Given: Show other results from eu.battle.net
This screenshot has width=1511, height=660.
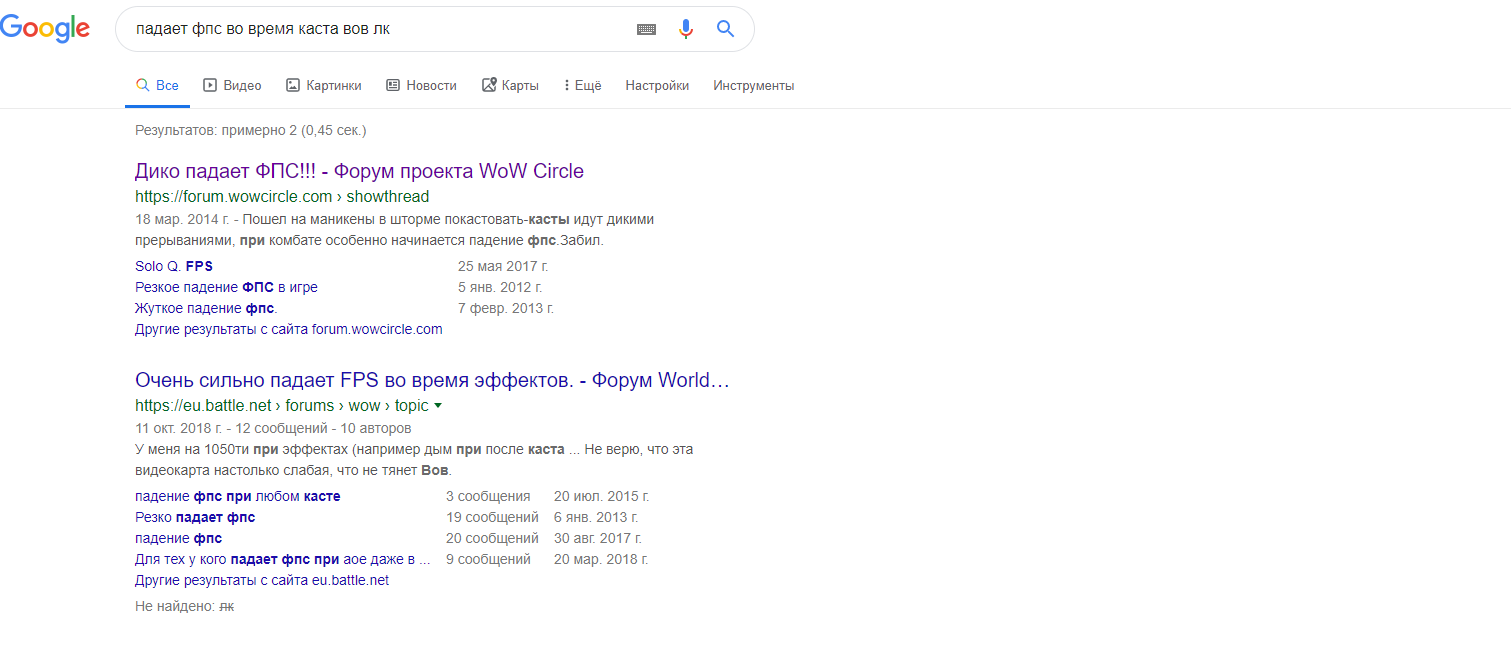Looking at the screenshot, I should [x=262, y=580].
